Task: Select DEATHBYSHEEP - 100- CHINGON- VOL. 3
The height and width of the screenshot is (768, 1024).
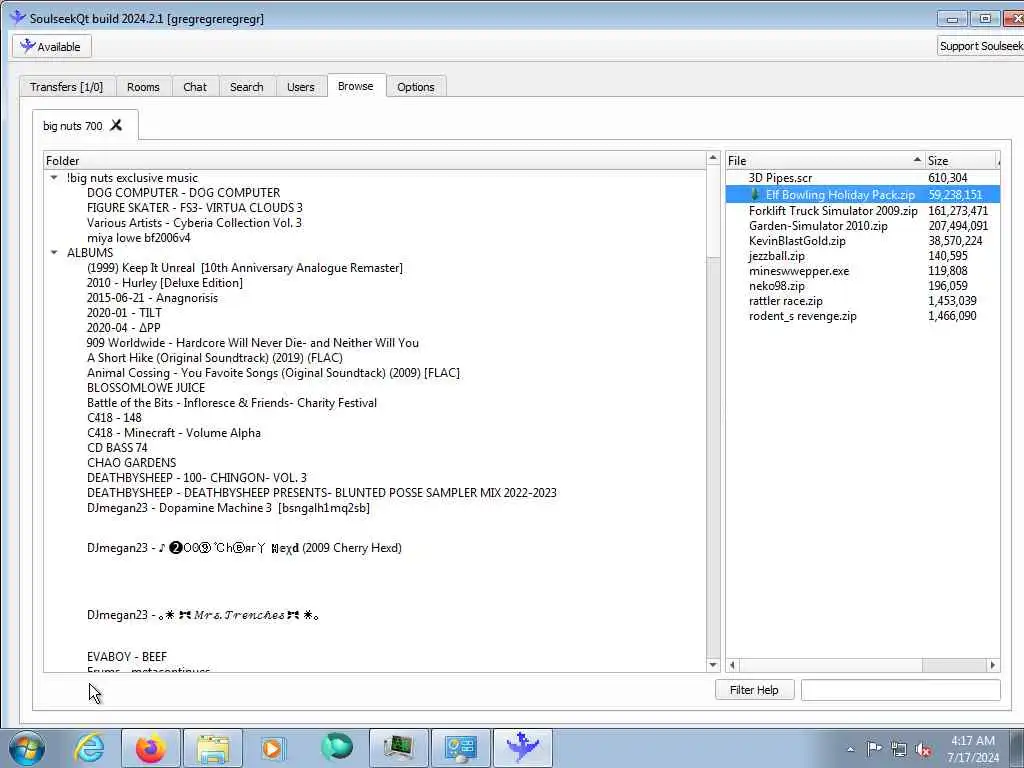Action: 197,478
